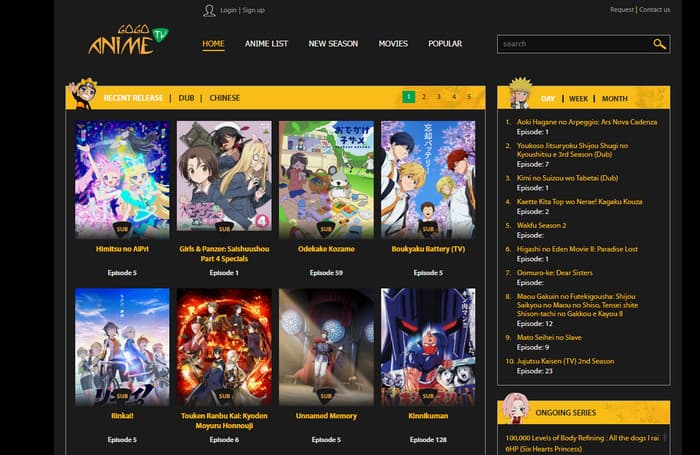Open Maou Gakuin no Futekigousha entry
Viewport: 700px width, 455px height.
[577, 305]
